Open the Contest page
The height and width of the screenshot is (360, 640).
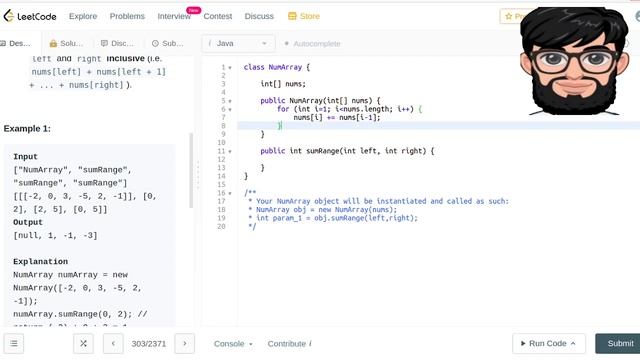point(218,16)
